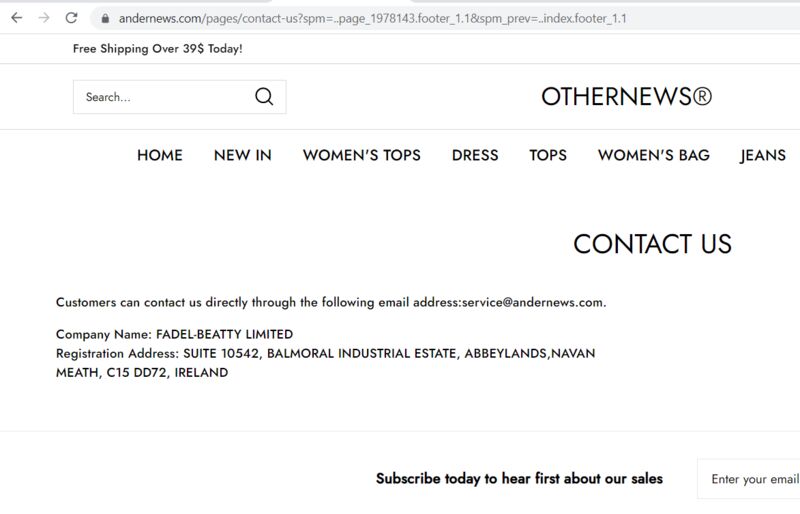This screenshot has width=800, height=514.
Task: Open the DRESS menu item
Action: coord(475,155)
